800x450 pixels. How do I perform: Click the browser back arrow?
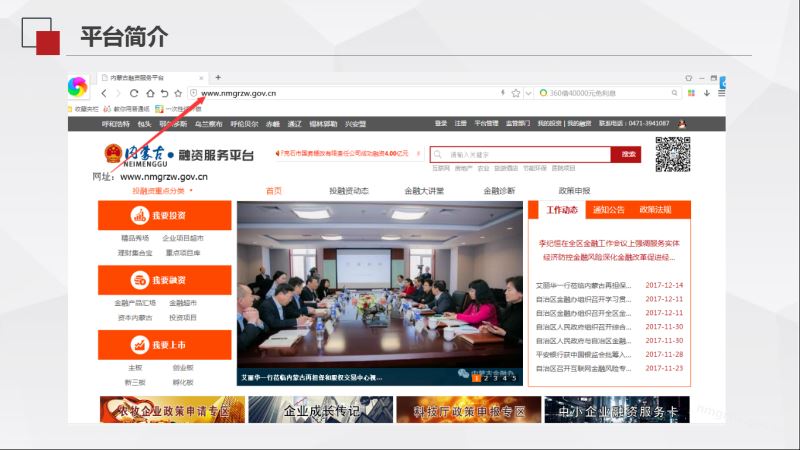[103, 93]
